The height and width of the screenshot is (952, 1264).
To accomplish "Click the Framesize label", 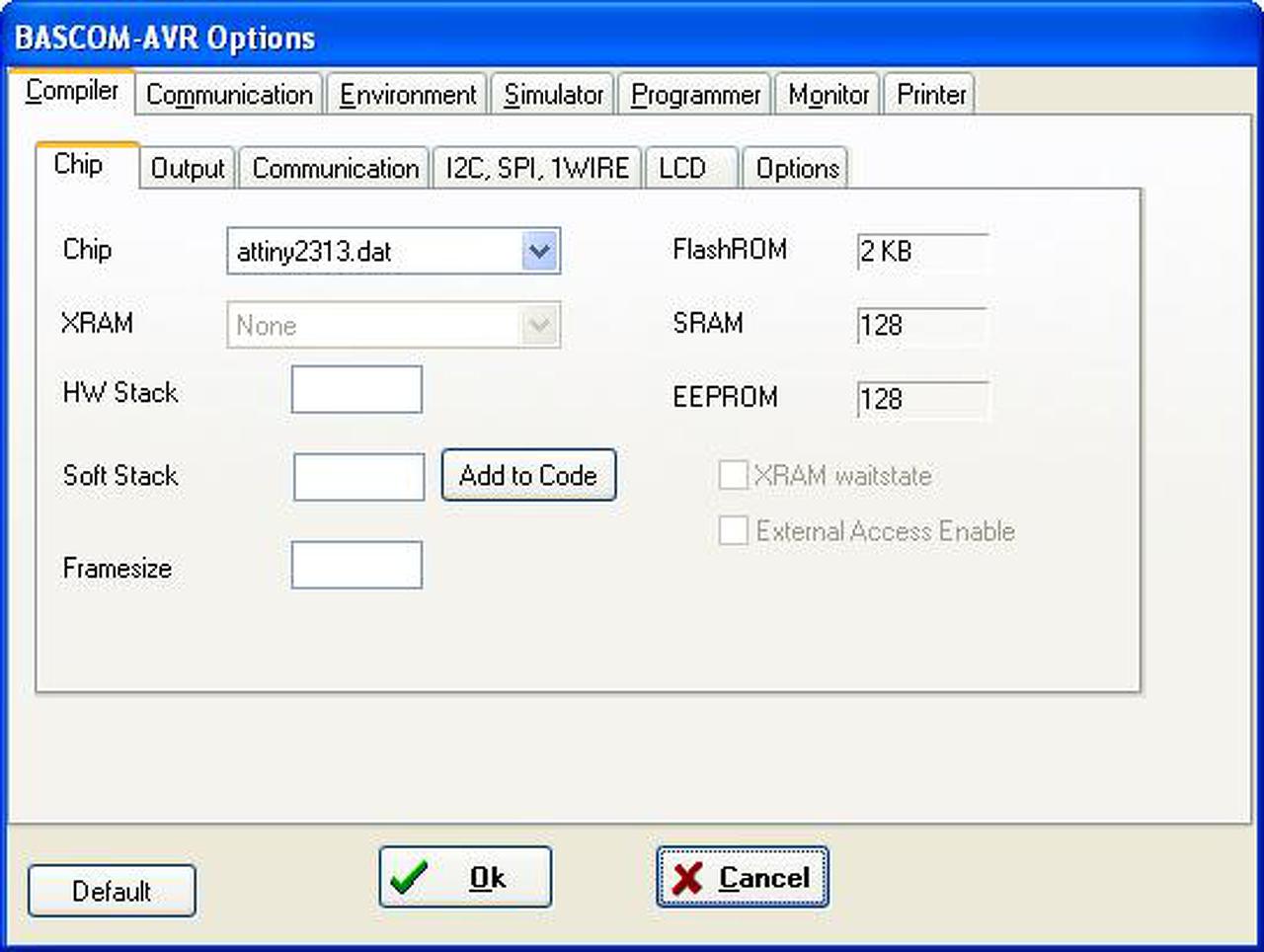I will click(x=117, y=568).
